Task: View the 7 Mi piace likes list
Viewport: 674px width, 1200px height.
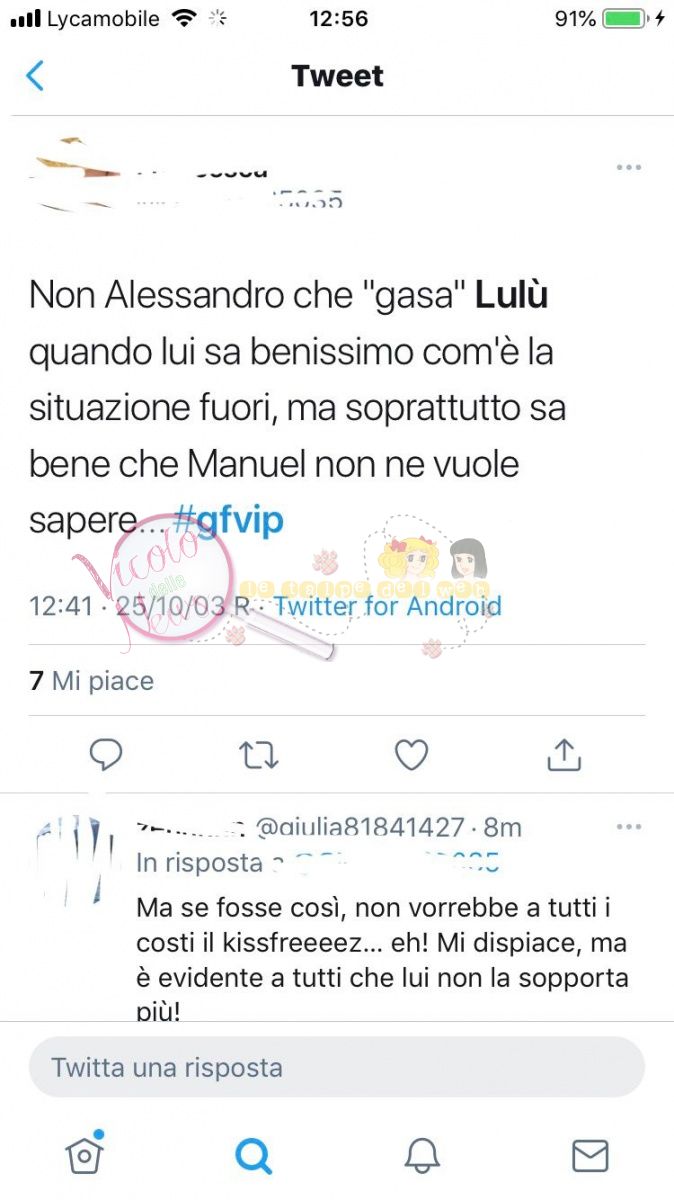Action: coord(92,681)
